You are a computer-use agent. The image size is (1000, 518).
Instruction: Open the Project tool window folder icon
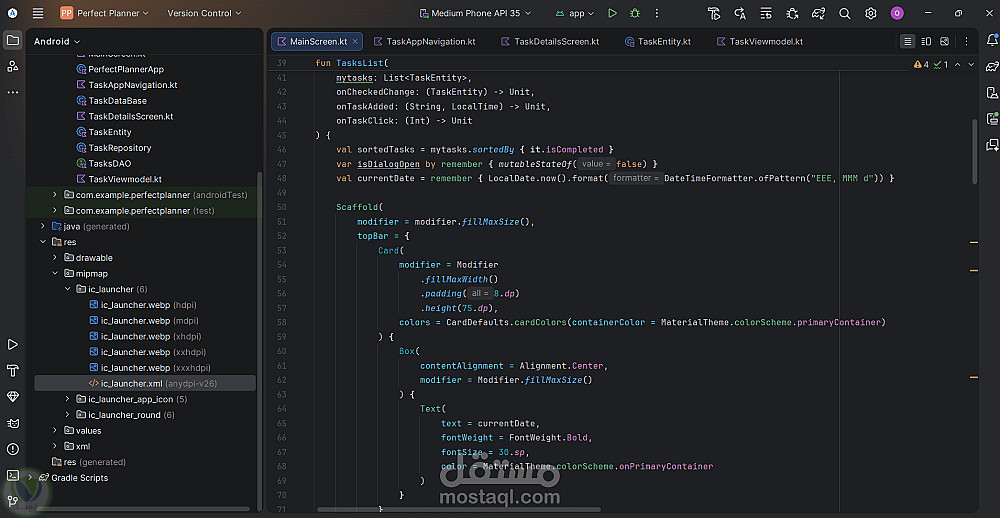(x=13, y=40)
